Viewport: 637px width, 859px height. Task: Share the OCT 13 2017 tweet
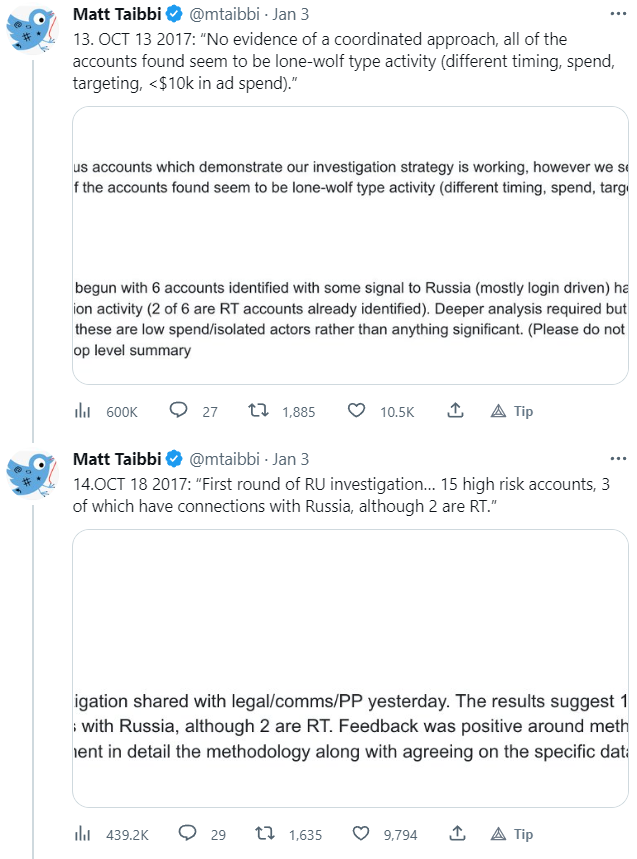click(455, 411)
